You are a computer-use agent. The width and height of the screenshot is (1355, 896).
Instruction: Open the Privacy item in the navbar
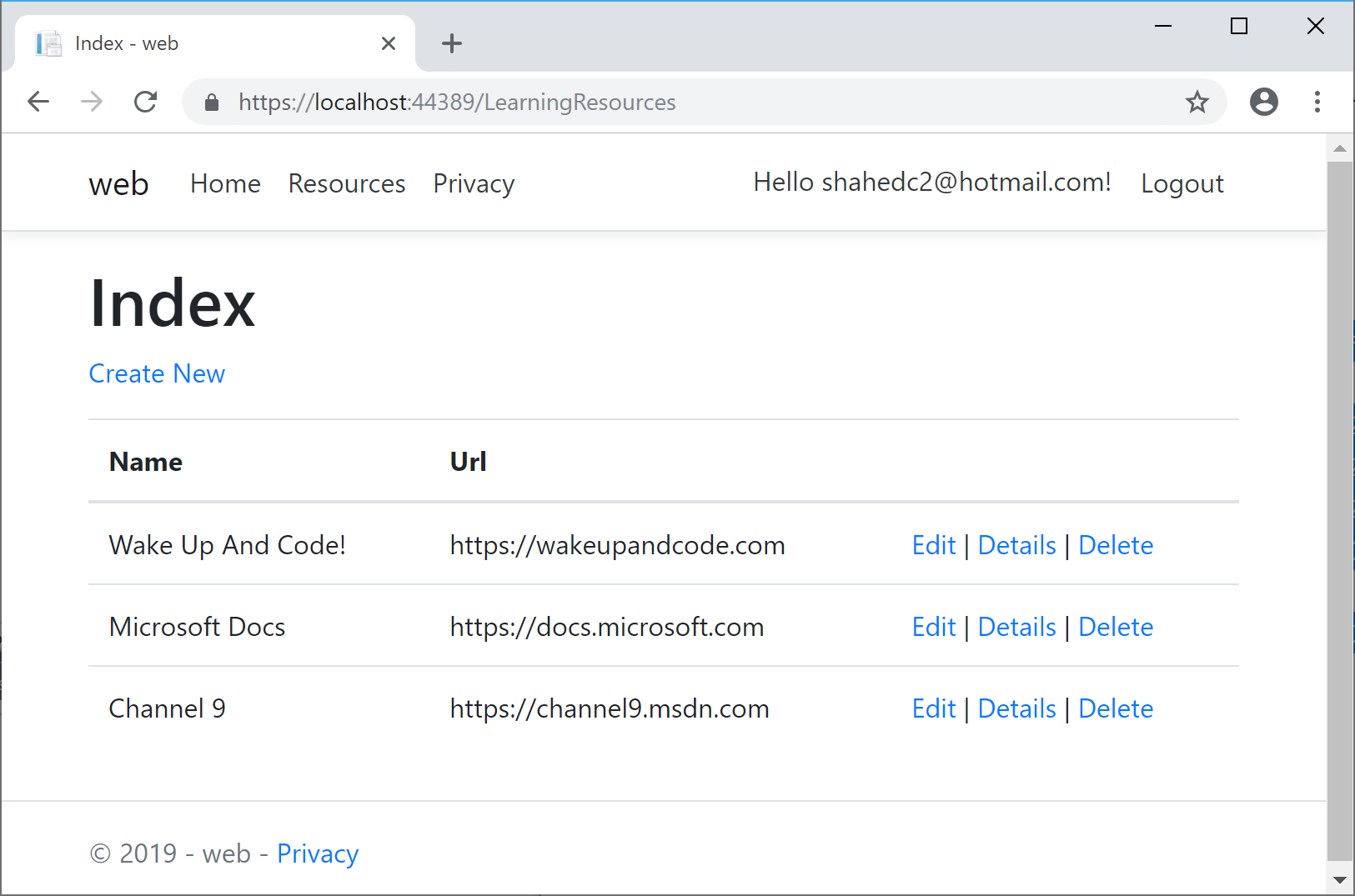click(474, 183)
